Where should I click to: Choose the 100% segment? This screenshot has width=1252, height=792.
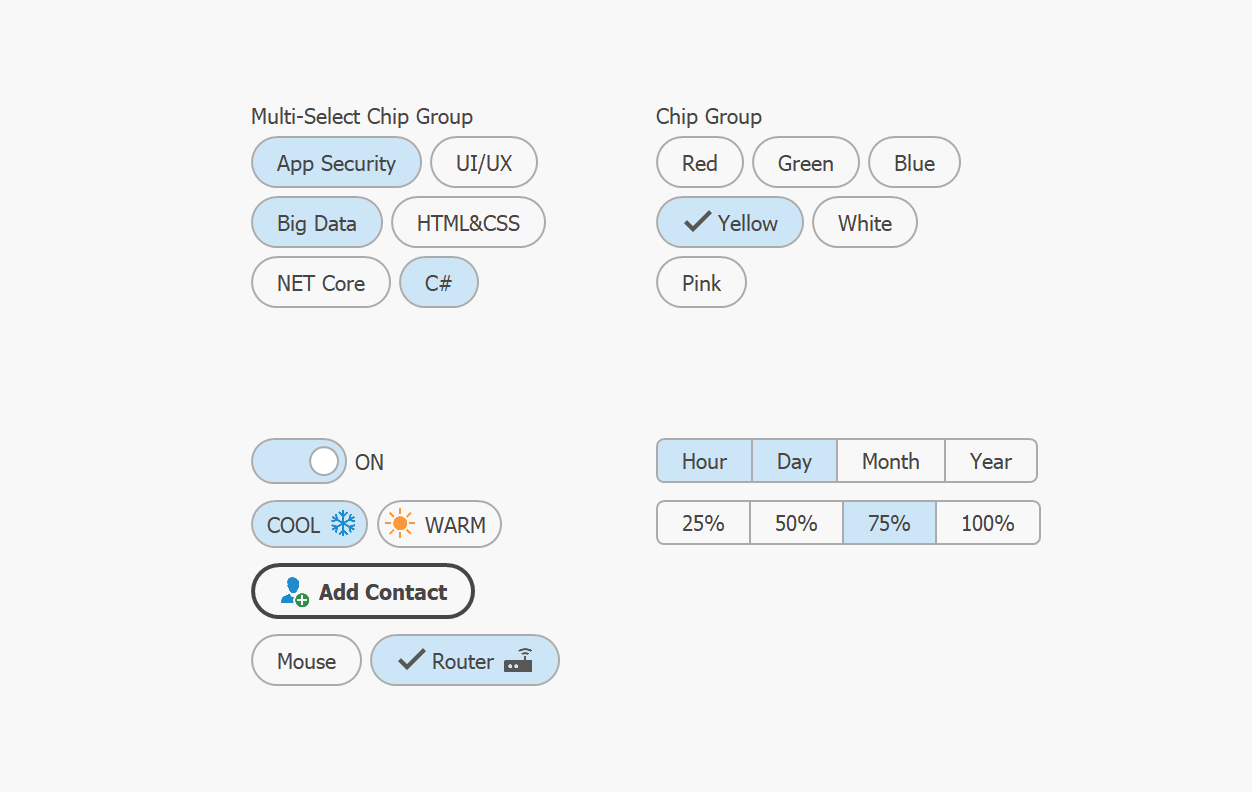click(987, 523)
